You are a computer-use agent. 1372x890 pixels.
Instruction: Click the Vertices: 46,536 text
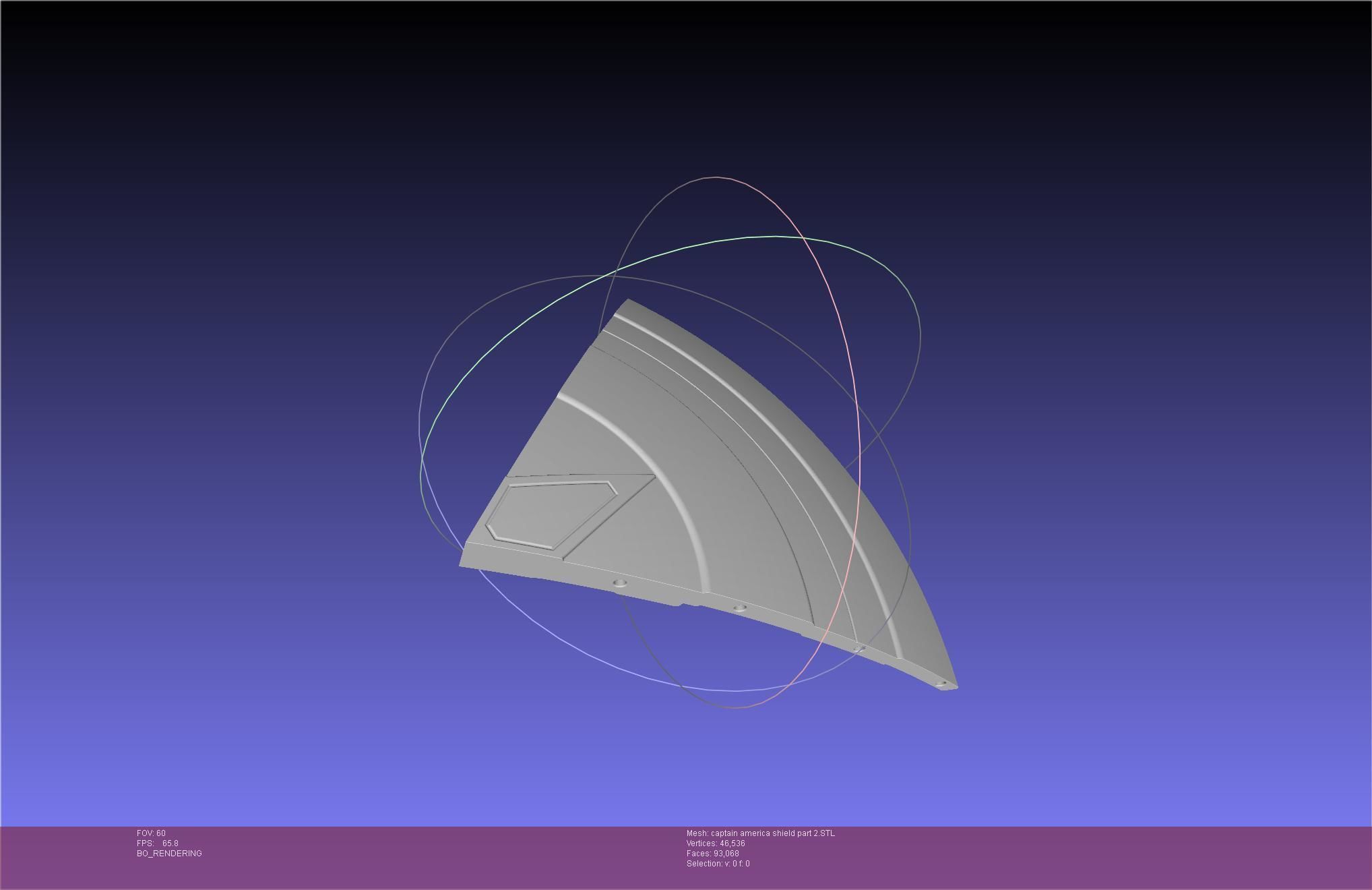point(716,843)
